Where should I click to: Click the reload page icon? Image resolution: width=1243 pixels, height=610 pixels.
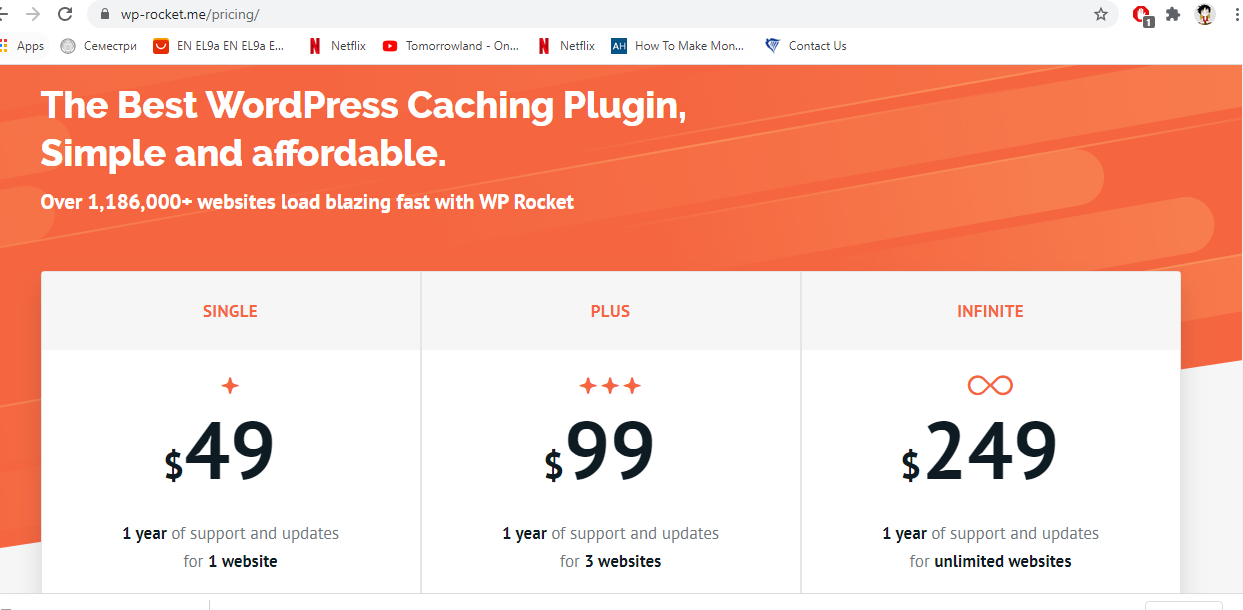tap(66, 14)
